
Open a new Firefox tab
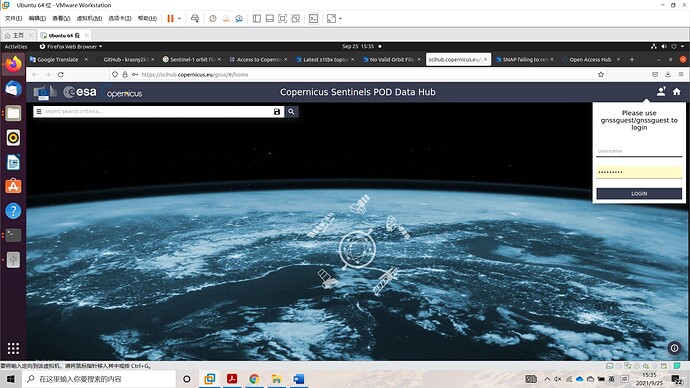point(632,59)
